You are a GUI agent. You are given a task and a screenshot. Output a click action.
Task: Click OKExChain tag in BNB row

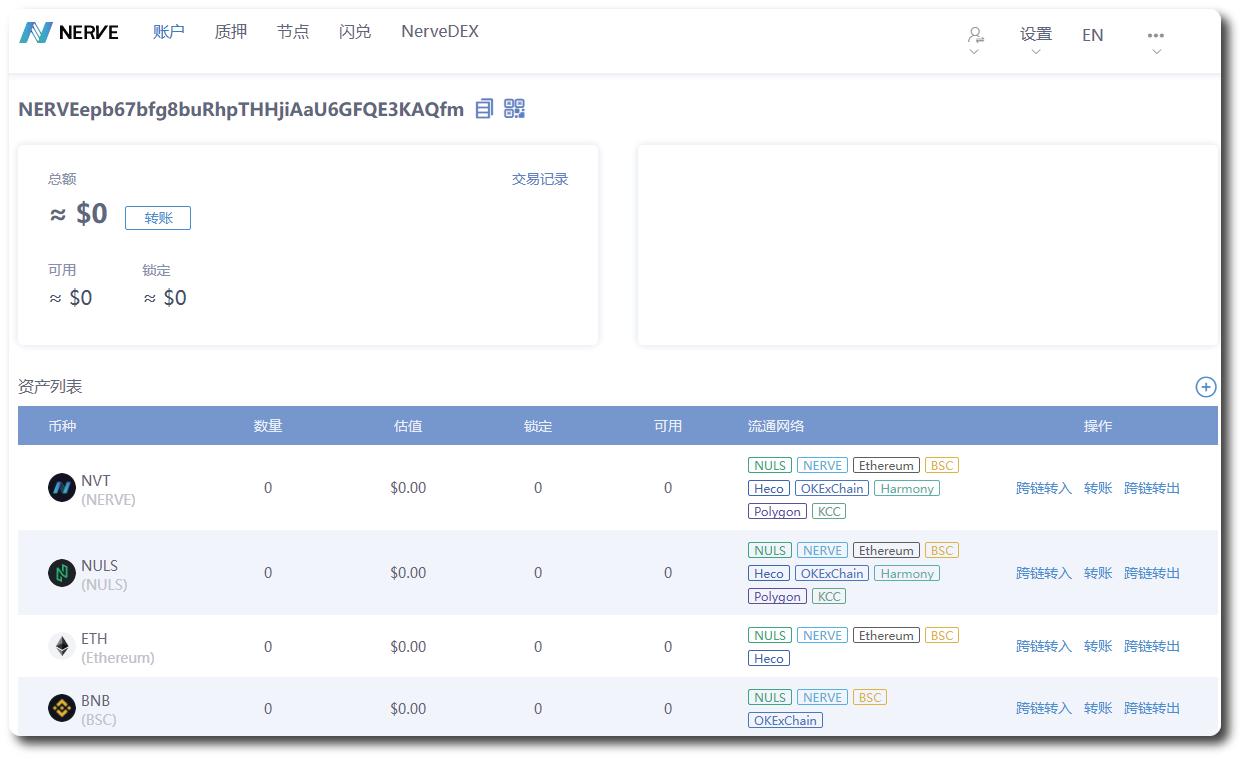[785, 720]
